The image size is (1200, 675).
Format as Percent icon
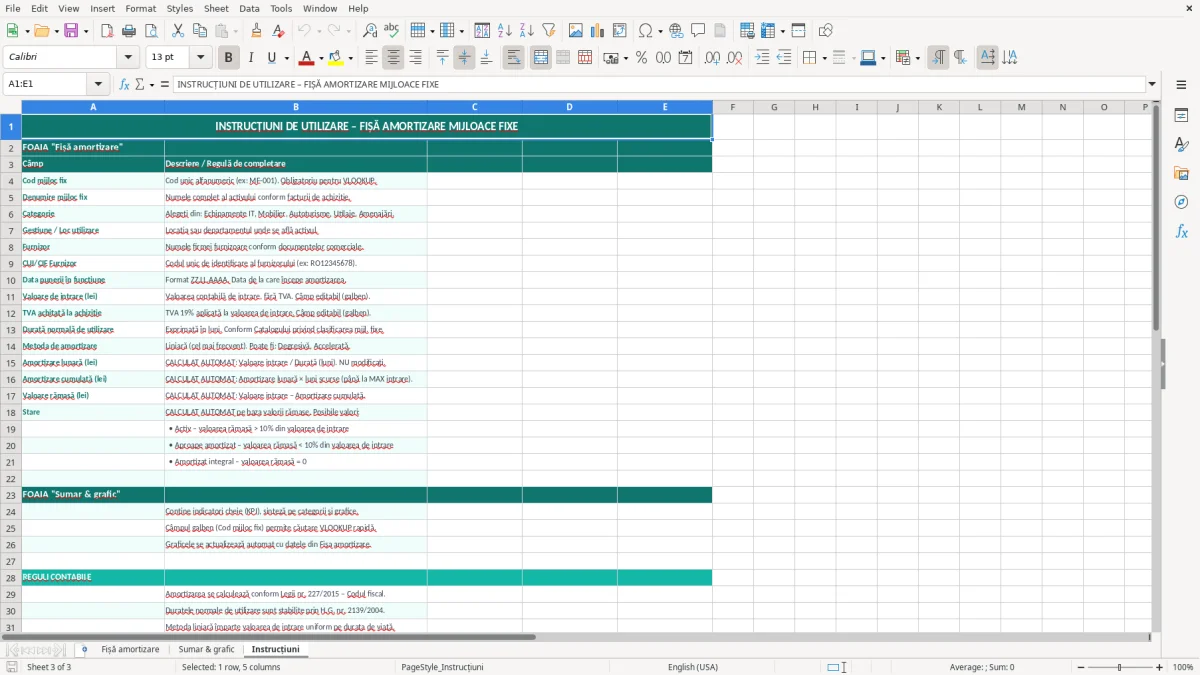pos(641,58)
